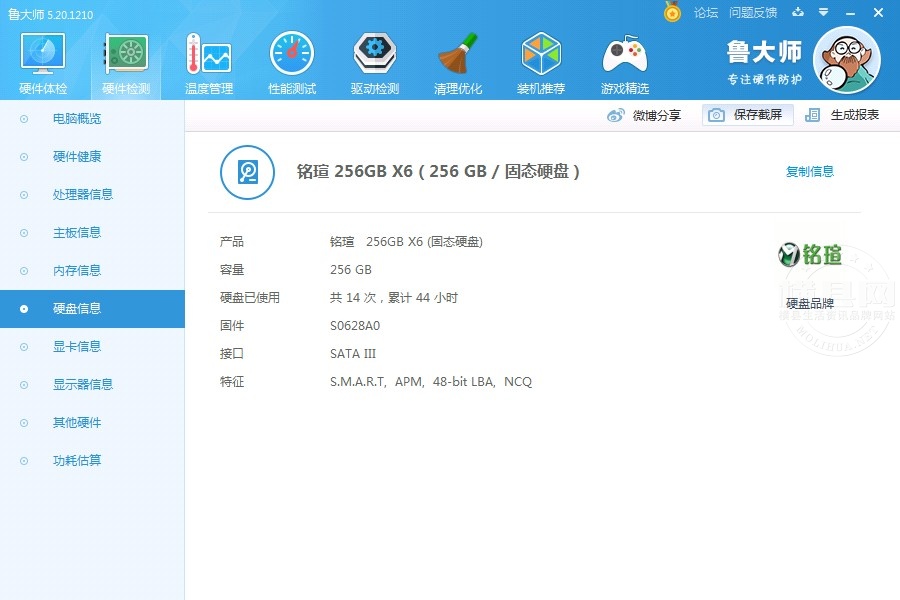Click the product value 铭瑄 256GB X6 (固态硬盘)
900x600 pixels.
coord(406,242)
